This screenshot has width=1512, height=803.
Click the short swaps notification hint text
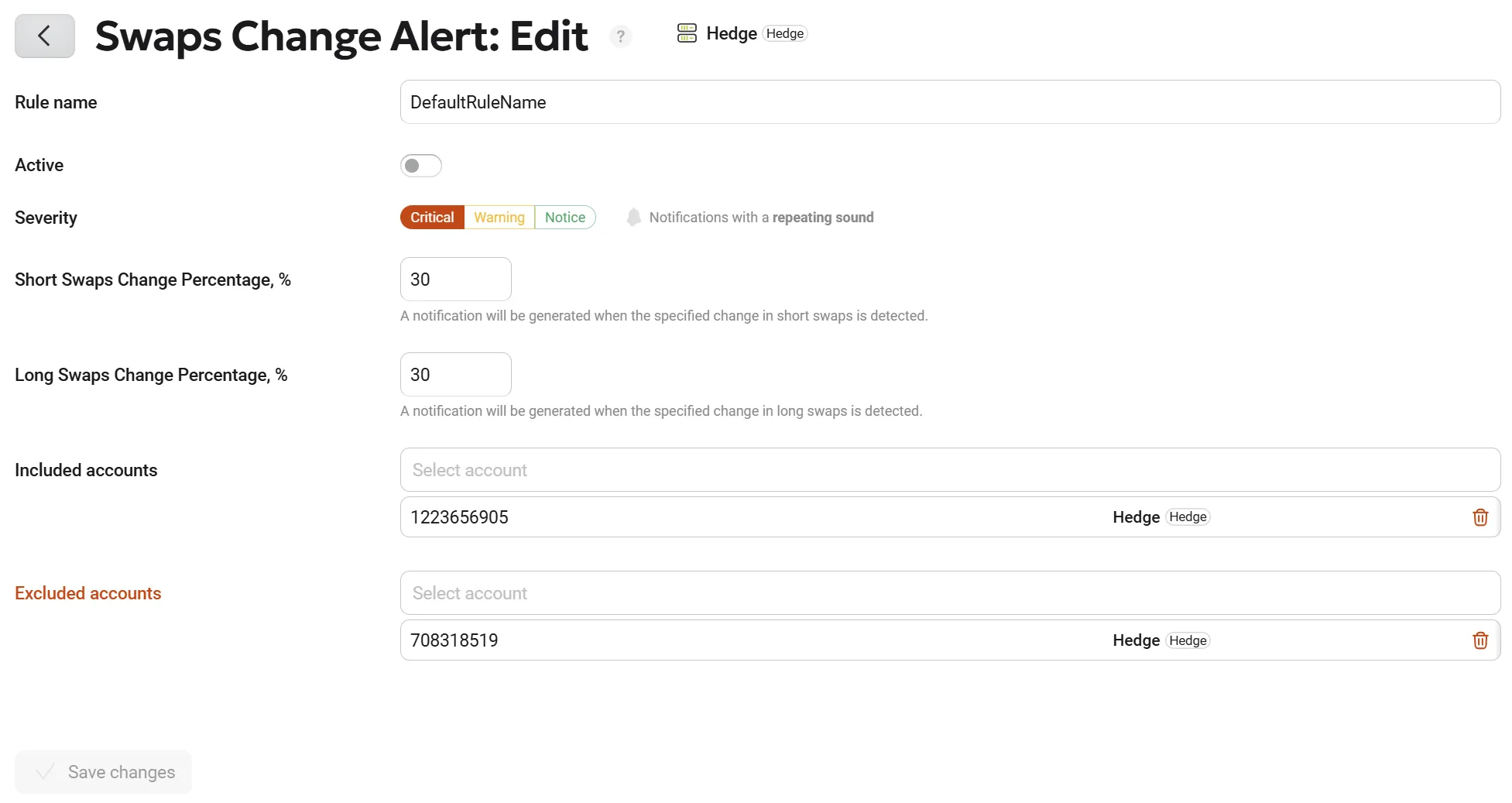[x=663, y=316]
